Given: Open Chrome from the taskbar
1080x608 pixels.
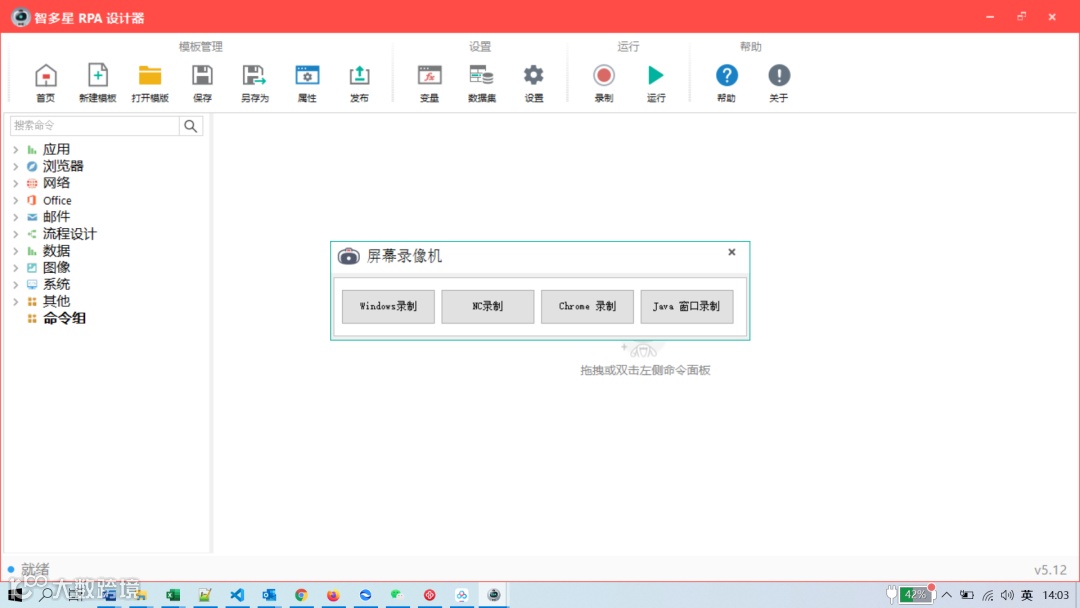Looking at the screenshot, I should pyautogui.click(x=301, y=595).
